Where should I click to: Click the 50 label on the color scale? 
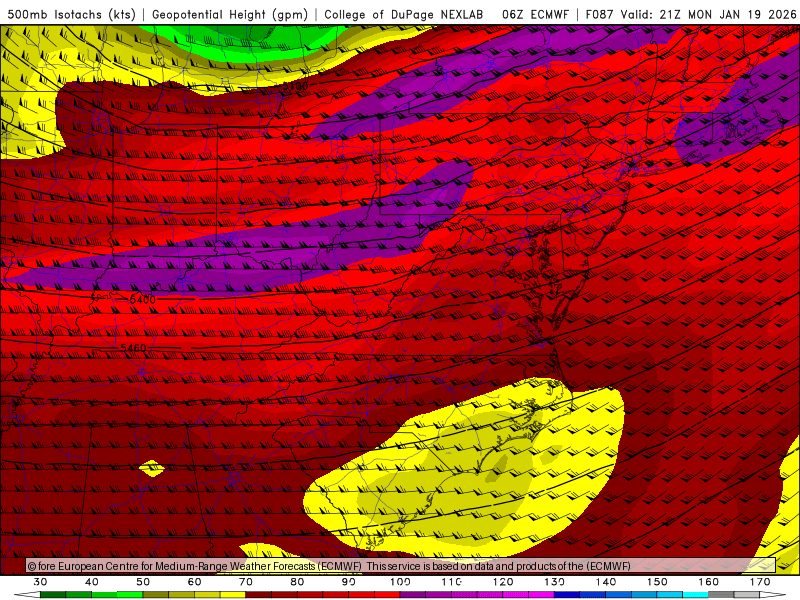143,582
